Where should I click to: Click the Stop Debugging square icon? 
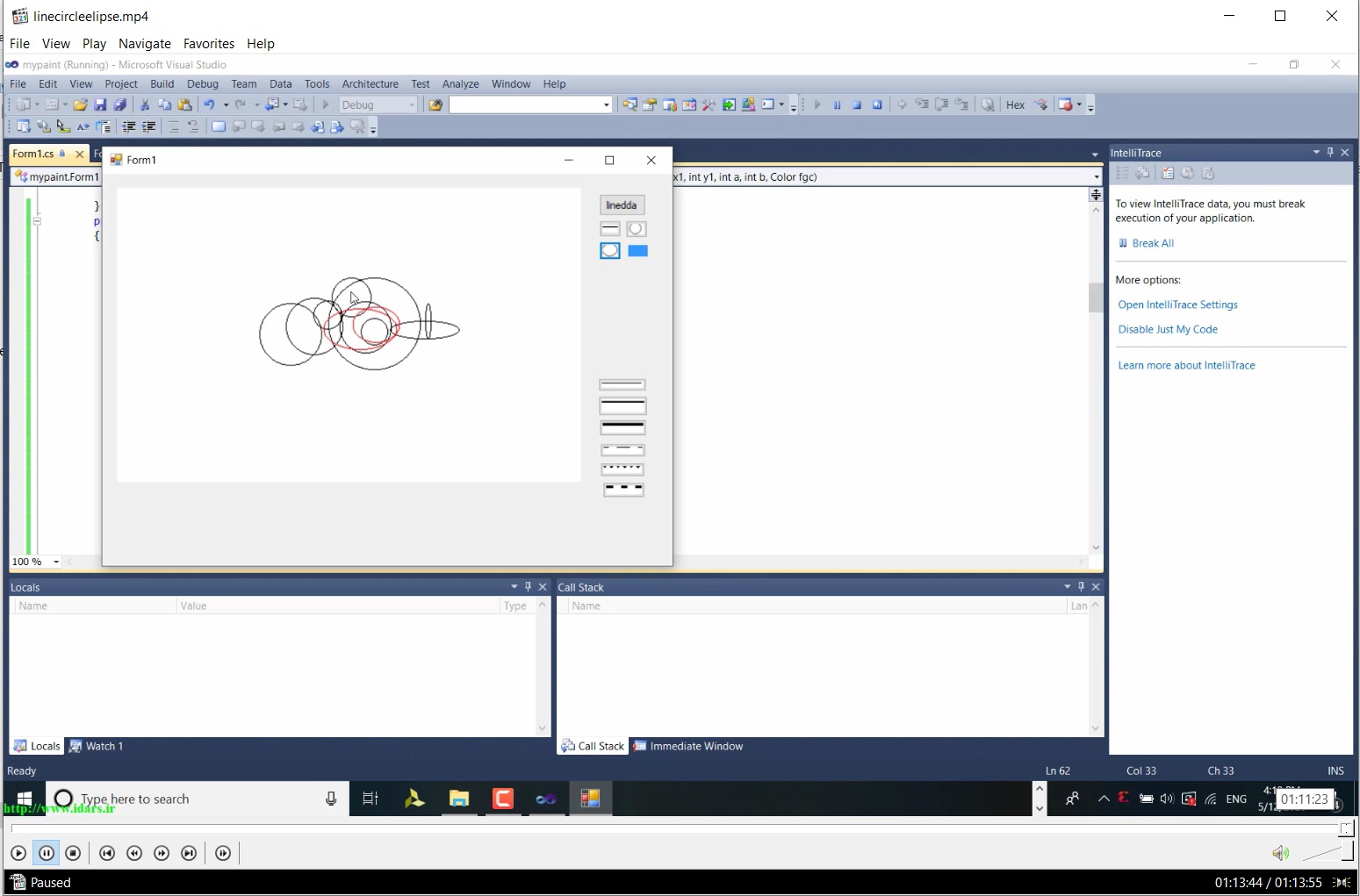coord(857,104)
